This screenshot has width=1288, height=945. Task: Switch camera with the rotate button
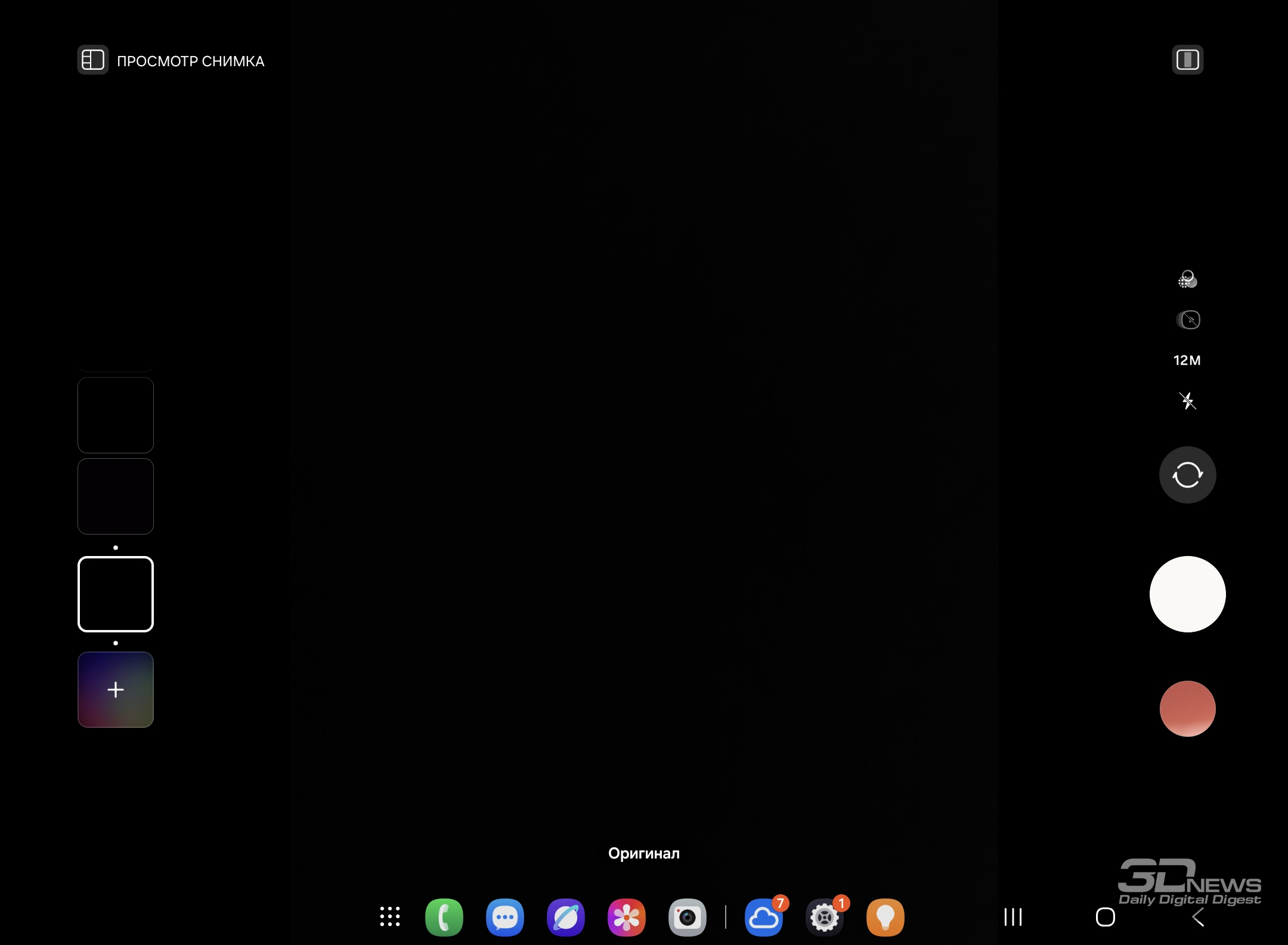click(x=1187, y=475)
